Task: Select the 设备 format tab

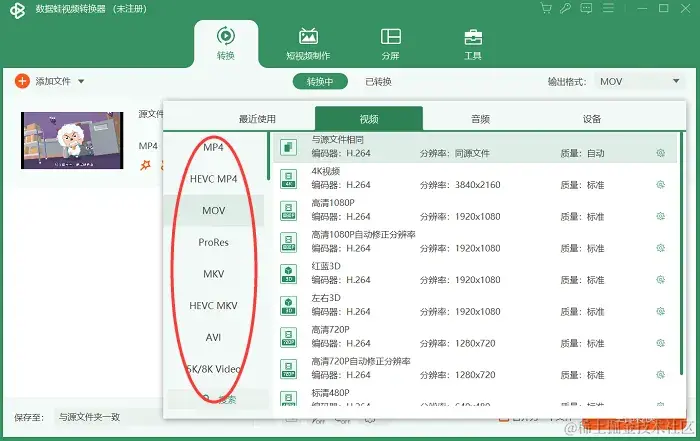Action: click(592, 119)
